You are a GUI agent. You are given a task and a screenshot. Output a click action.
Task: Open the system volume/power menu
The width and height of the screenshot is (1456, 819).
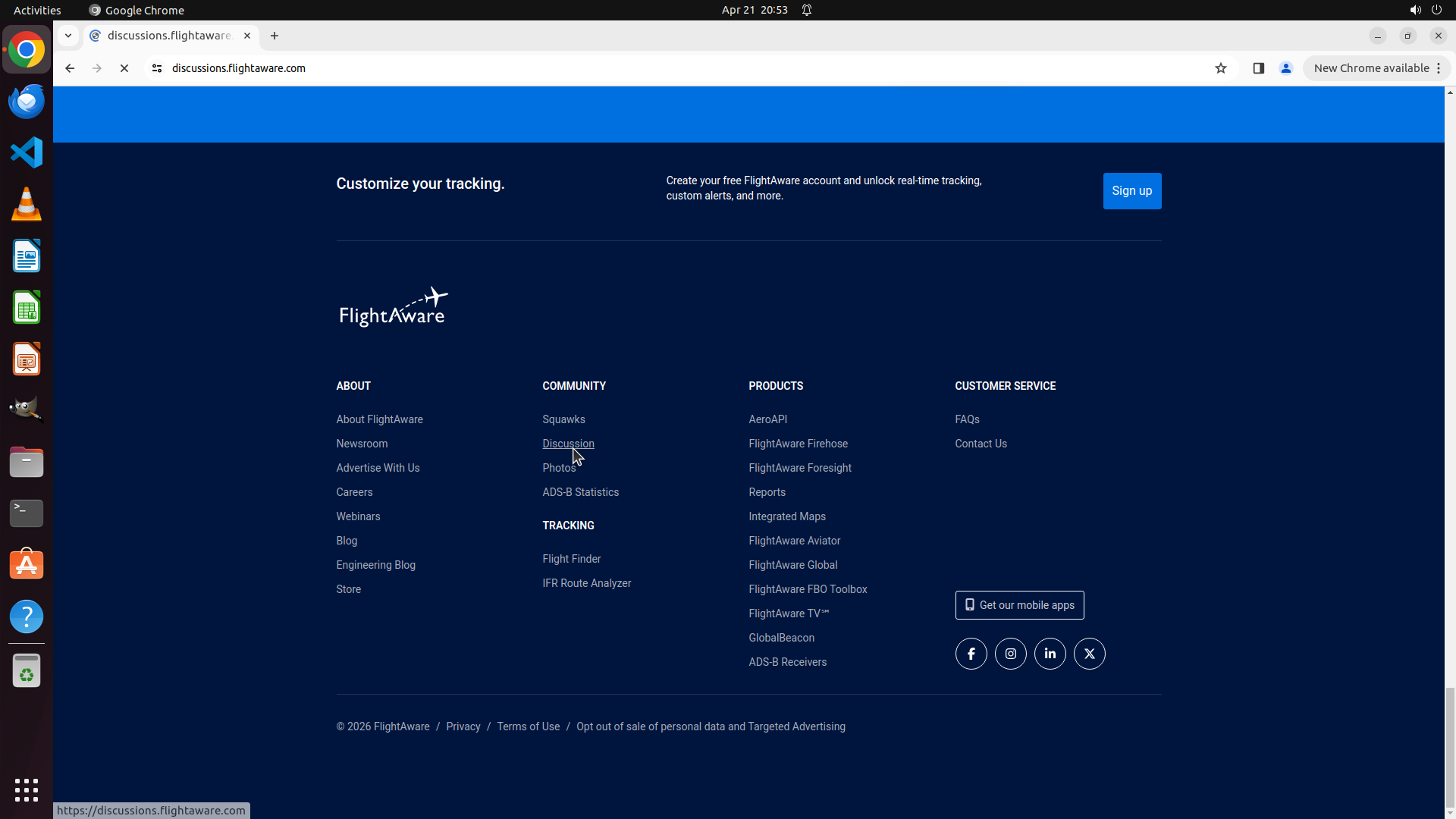click(1425, 10)
